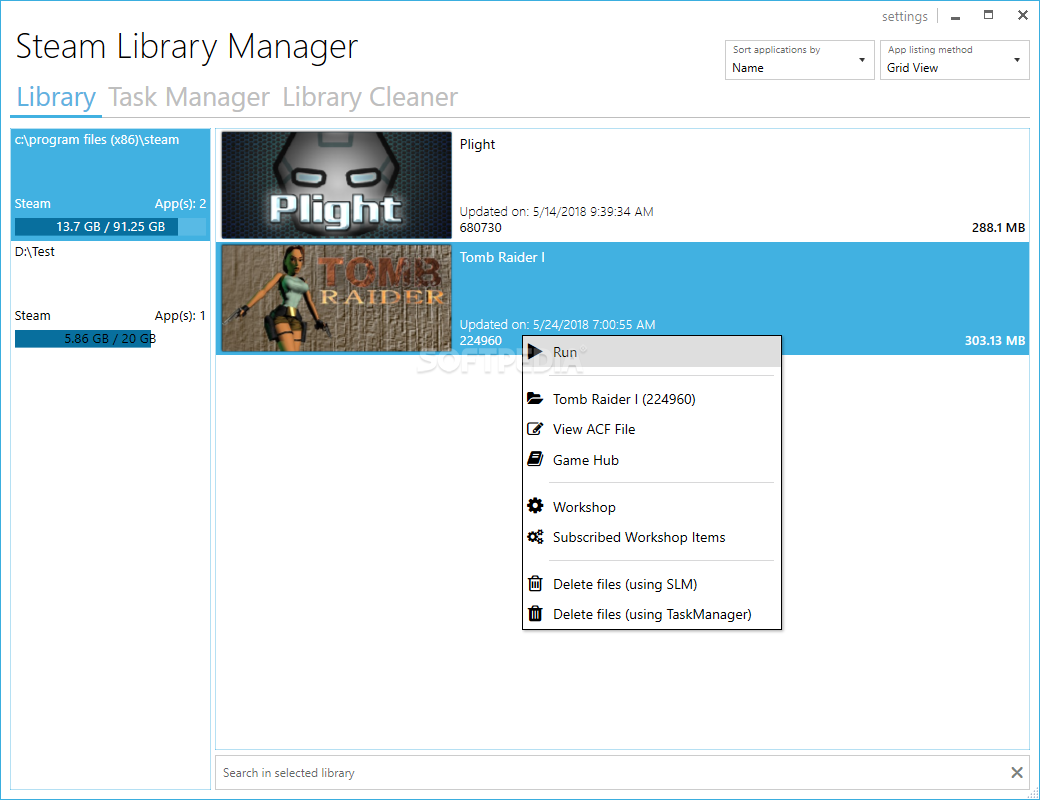The width and height of the screenshot is (1040, 800).
Task: Choose Delete files (using TaskManager)
Action: click(x=652, y=614)
